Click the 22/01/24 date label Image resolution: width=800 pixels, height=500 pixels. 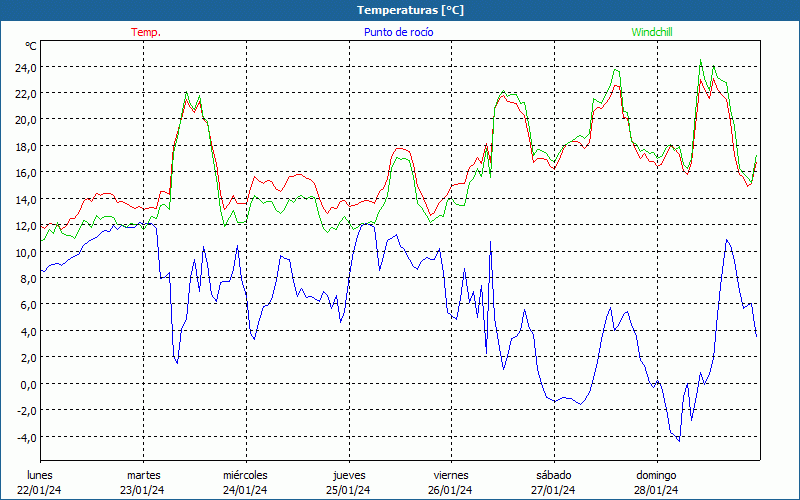(39, 490)
